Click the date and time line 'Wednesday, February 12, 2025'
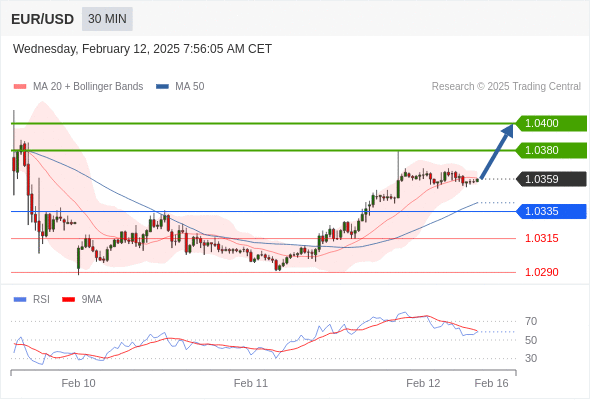 [x=142, y=49]
